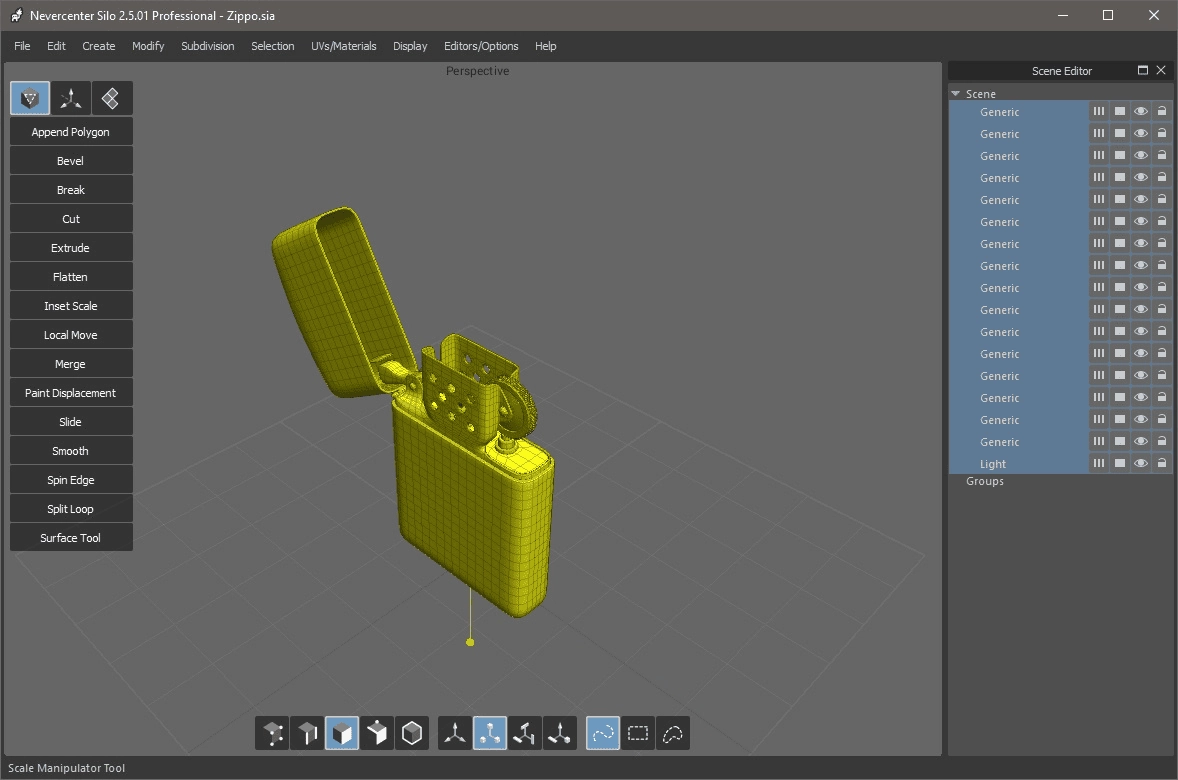The image size is (1178, 780).
Task: Click the cube-with-top-dot selection mode icon
Action: [376, 733]
